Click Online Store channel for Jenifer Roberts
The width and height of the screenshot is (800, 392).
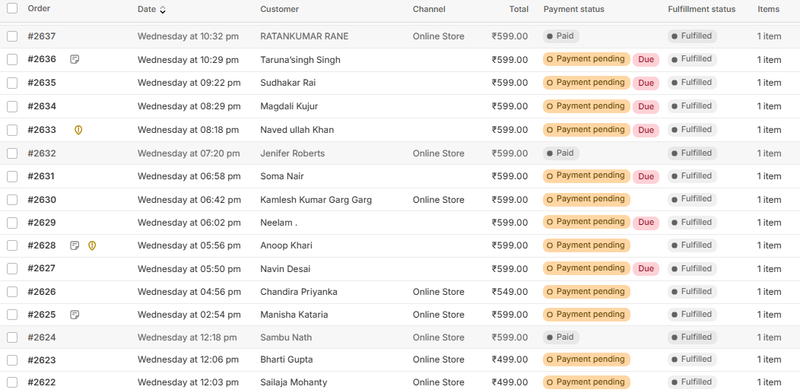[x=439, y=153]
